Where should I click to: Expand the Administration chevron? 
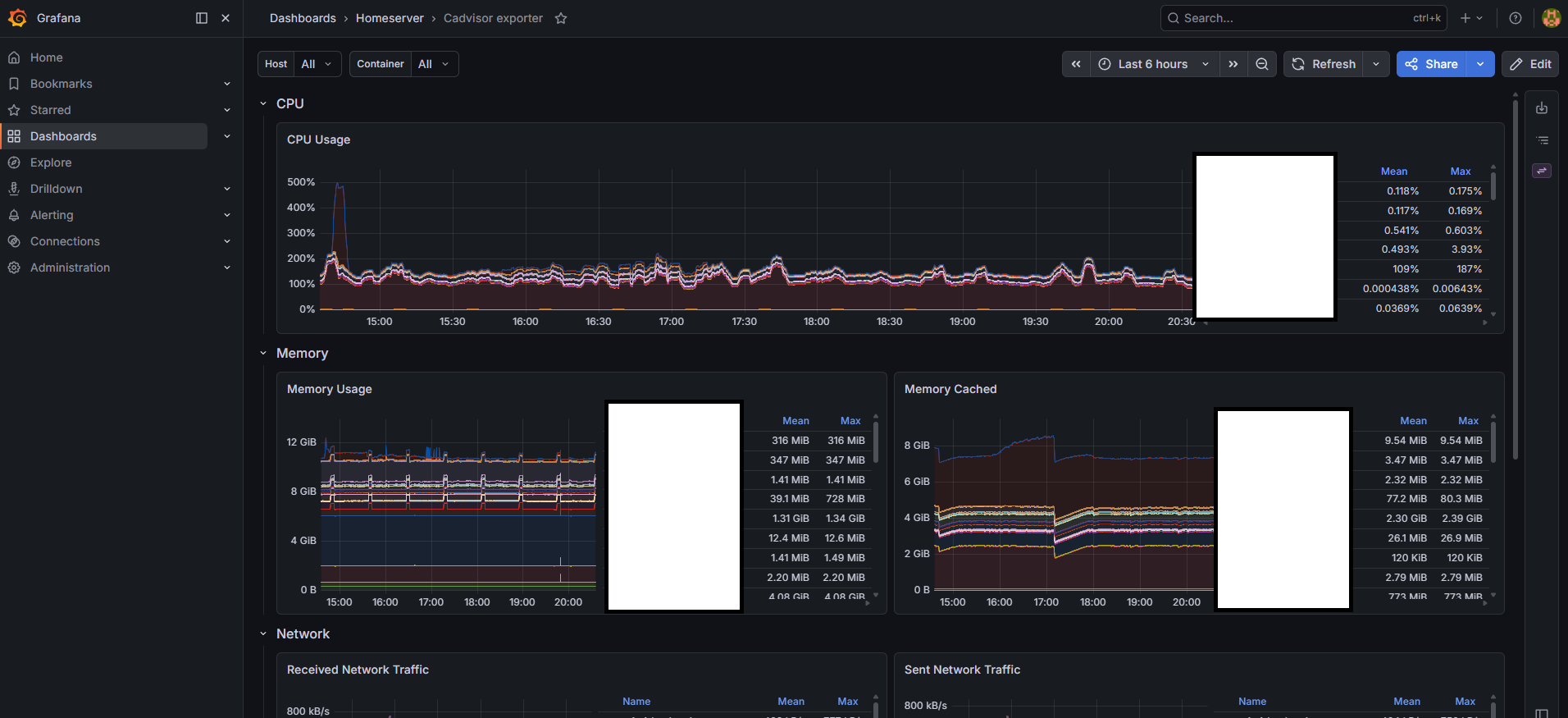[x=227, y=268]
